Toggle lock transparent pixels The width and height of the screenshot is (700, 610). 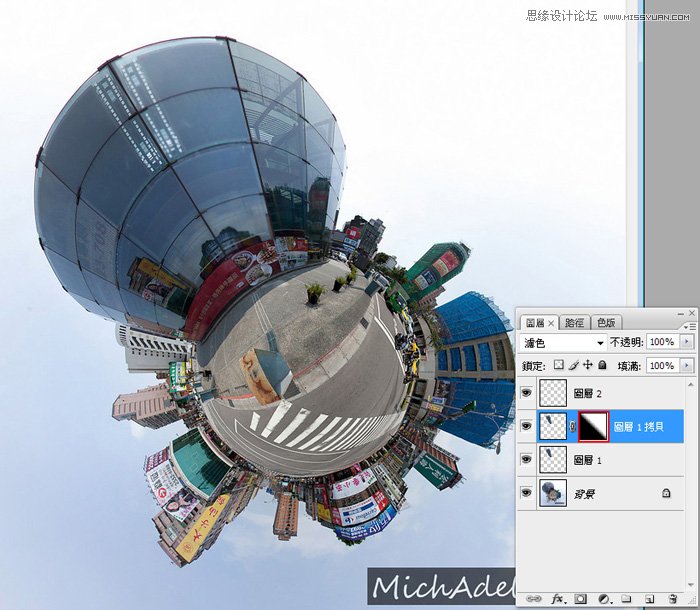[x=560, y=366]
